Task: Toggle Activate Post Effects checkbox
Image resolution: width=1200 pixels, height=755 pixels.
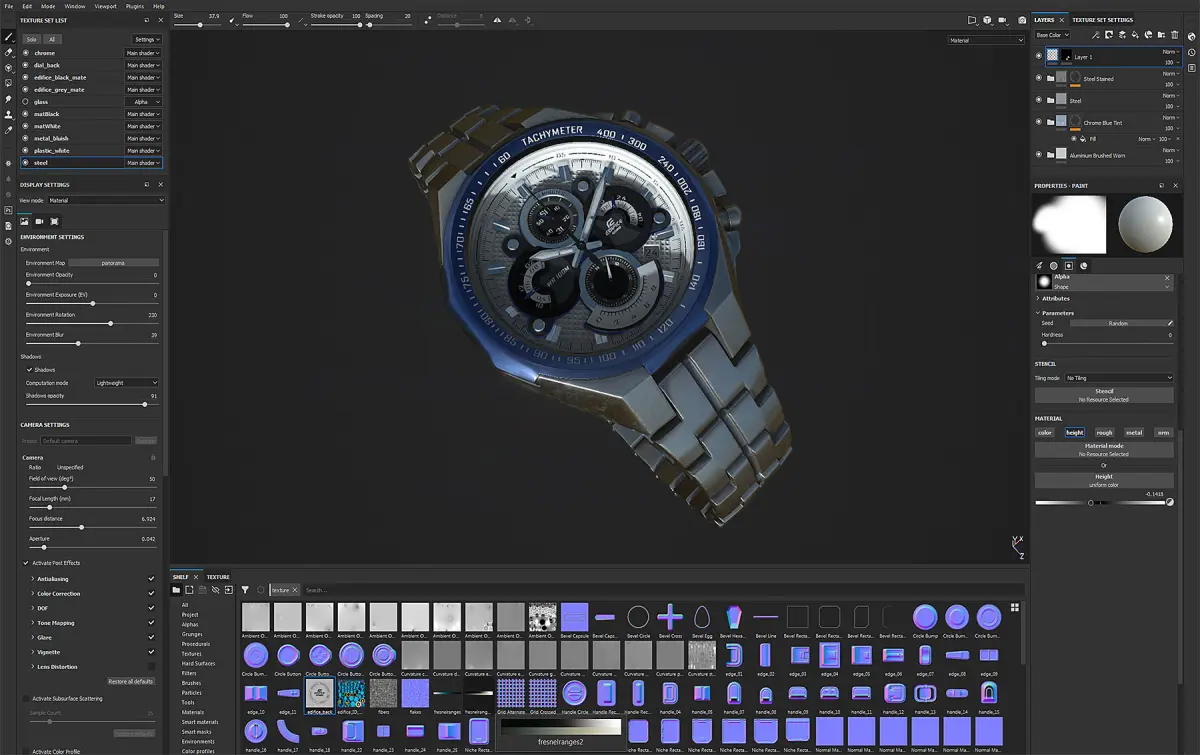Action: tap(26, 563)
